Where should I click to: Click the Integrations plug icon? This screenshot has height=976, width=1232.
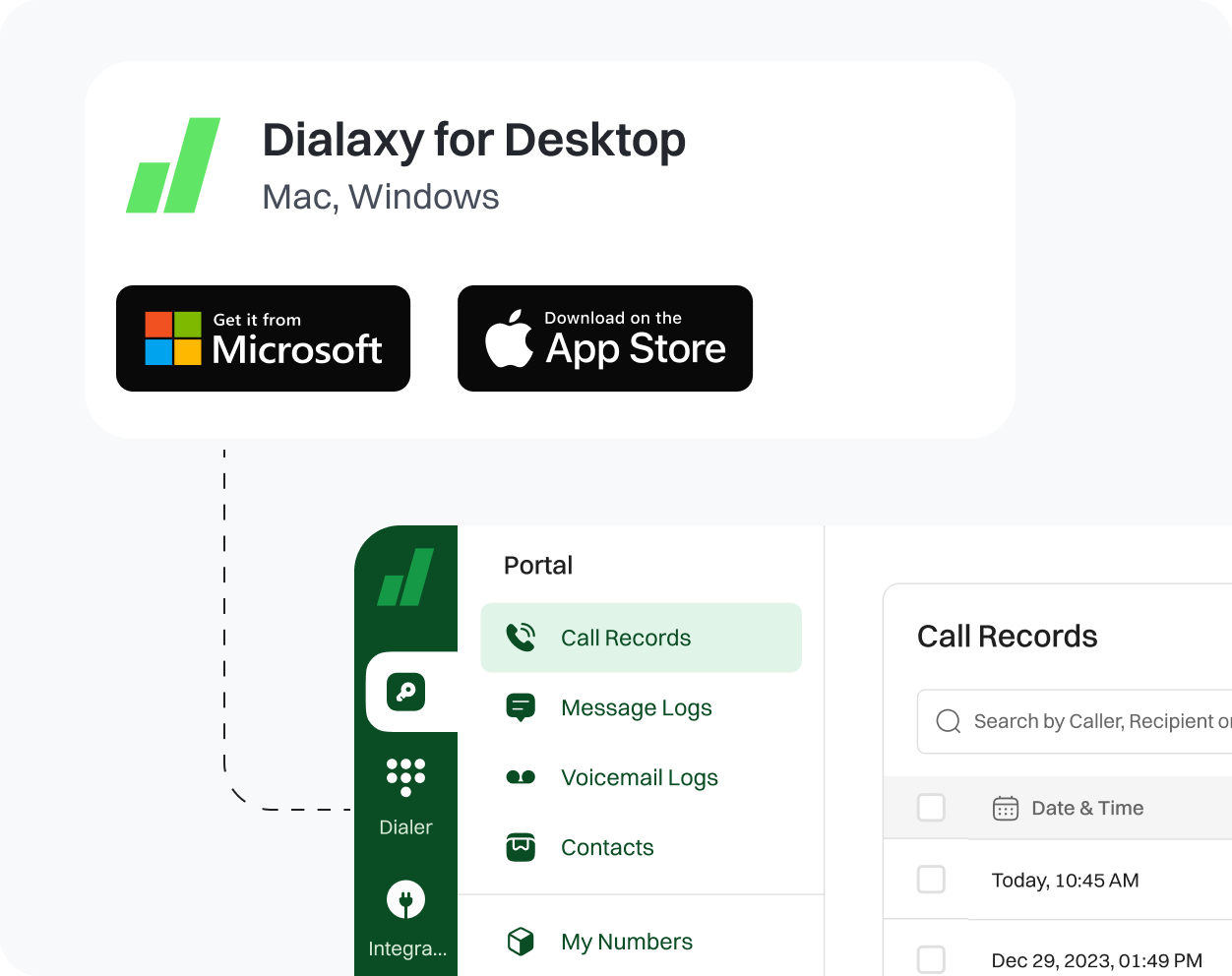coord(405,898)
